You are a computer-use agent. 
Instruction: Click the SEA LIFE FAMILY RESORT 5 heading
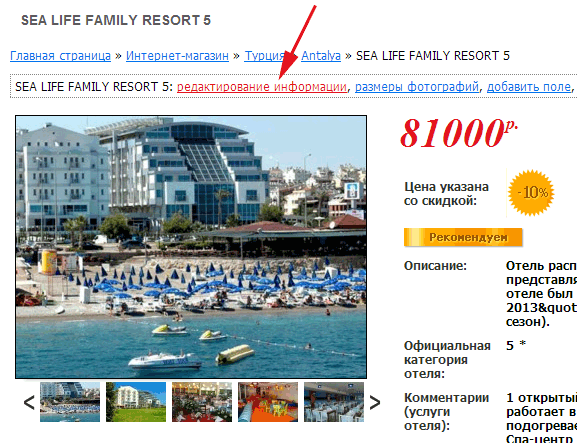pos(116,20)
